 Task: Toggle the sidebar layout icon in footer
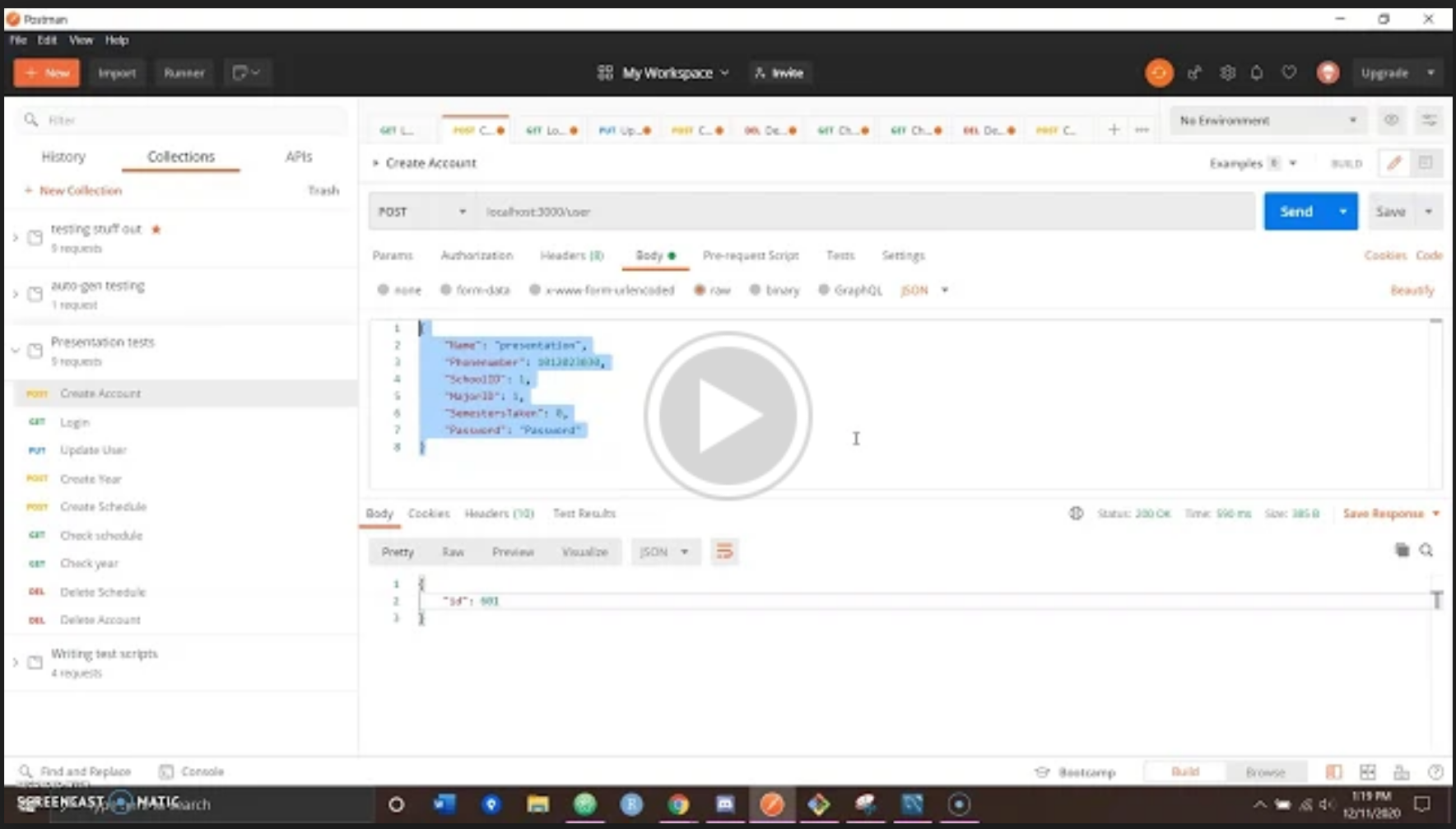pyautogui.click(x=1333, y=771)
